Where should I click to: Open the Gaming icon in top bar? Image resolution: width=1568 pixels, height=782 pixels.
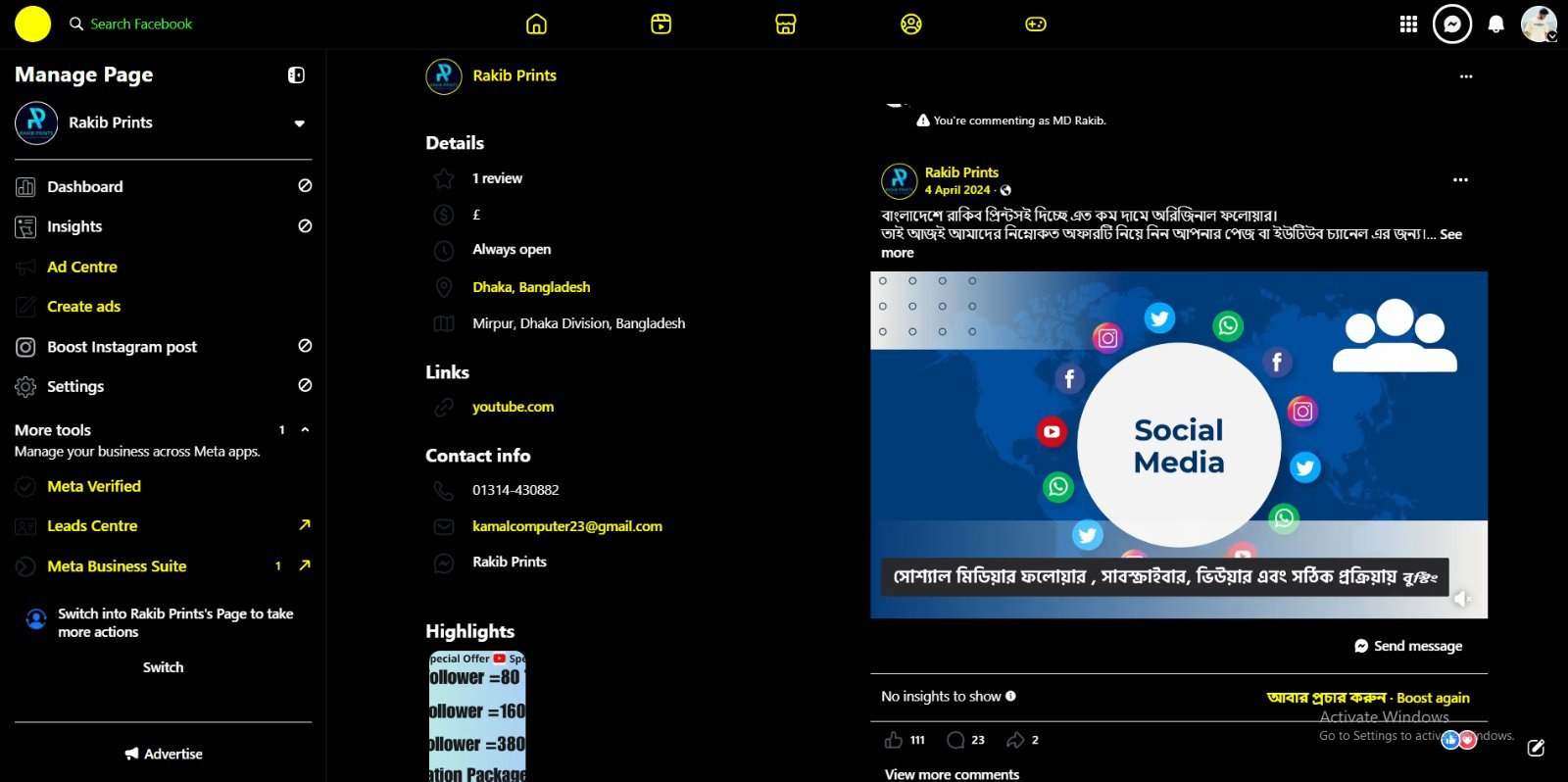click(x=1036, y=24)
